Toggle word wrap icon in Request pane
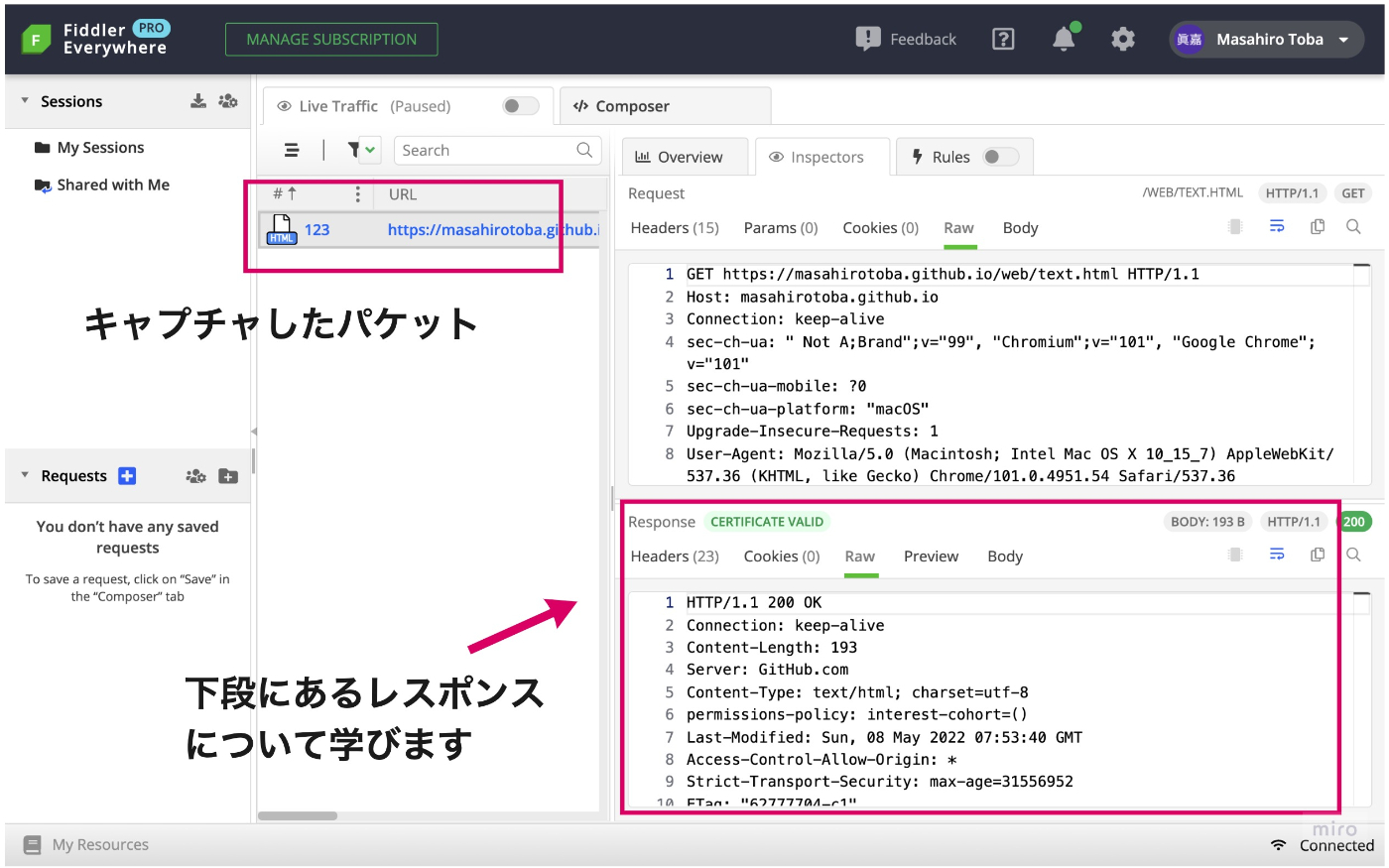 (1277, 227)
